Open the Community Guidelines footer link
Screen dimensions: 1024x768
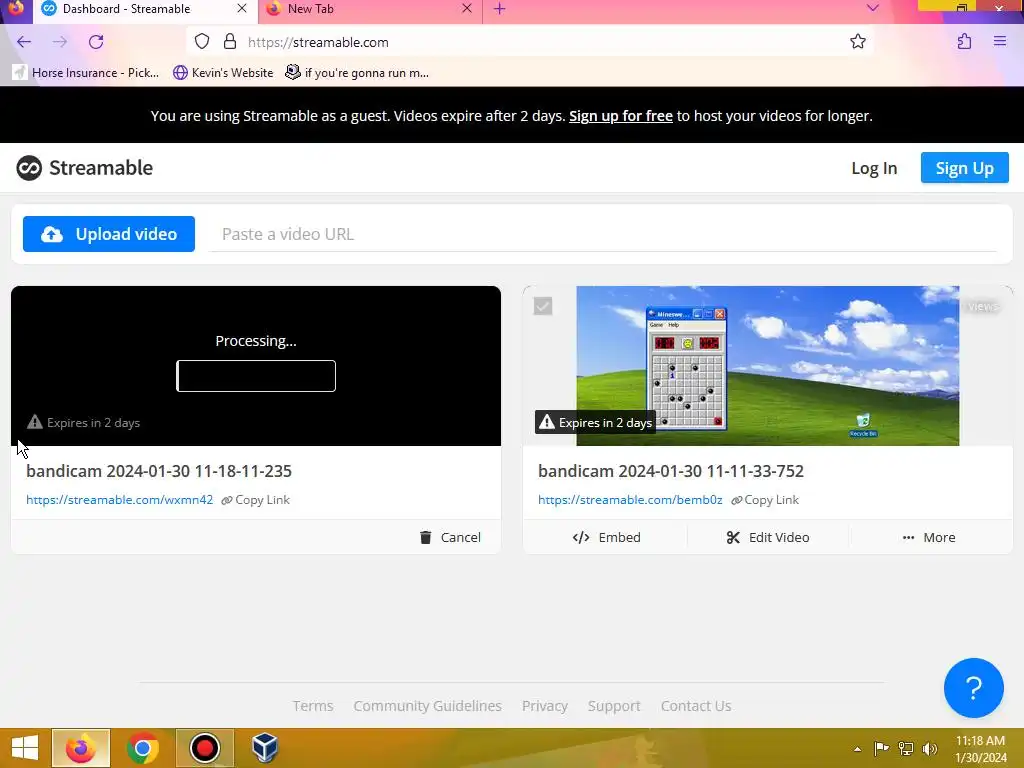coord(427,706)
